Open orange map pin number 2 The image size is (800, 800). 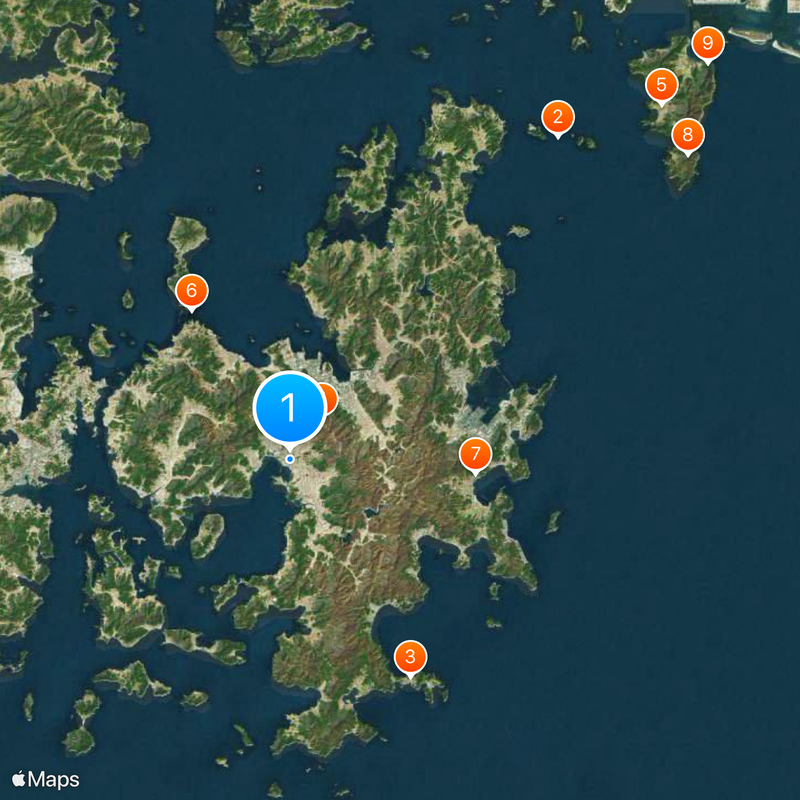point(558,117)
